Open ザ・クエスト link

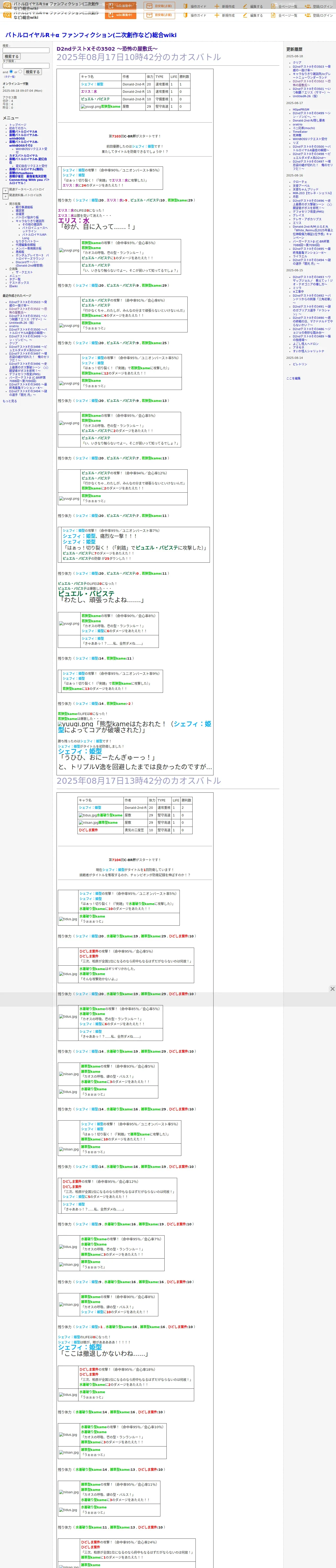point(24,272)
